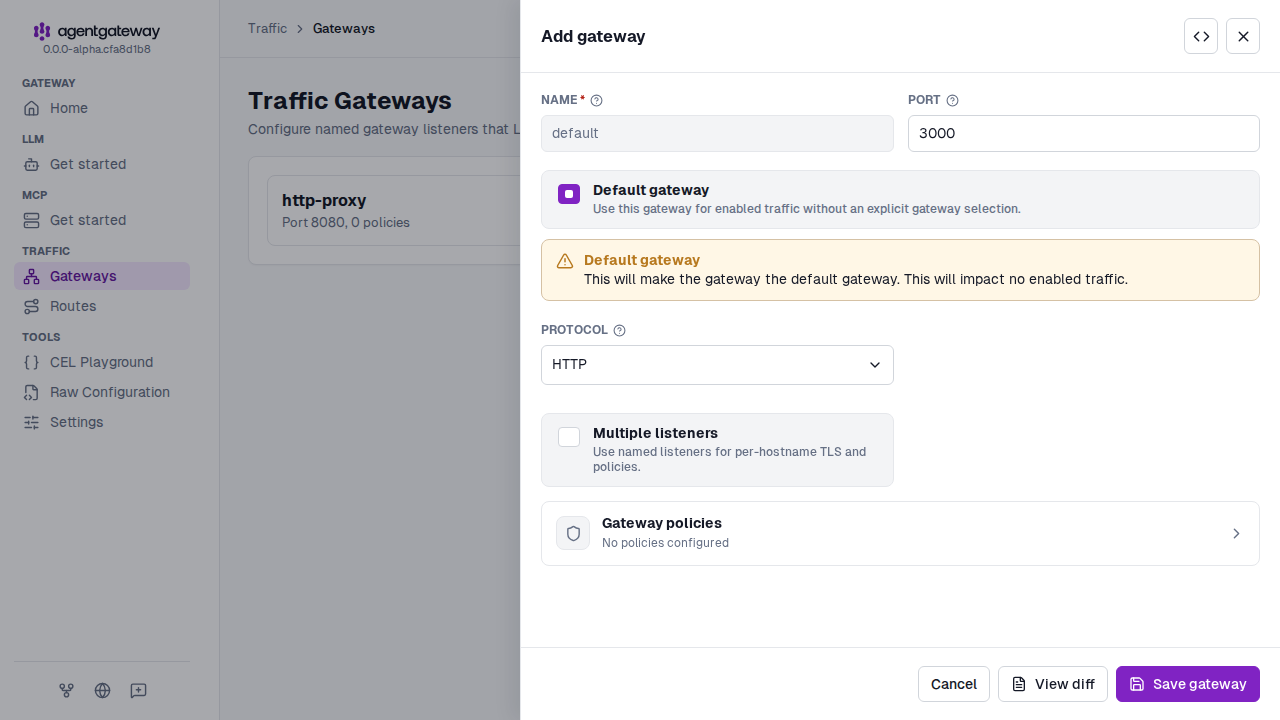
Task: Click the feedback message icon at sidebar bottom
Action: (x=138, y=690)
